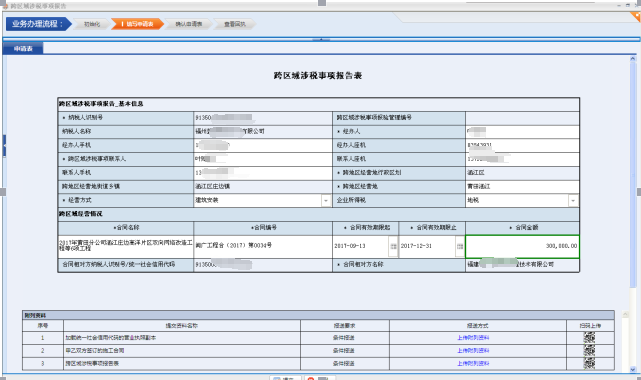Click the orange corner icon at top right
The width and height of the screenshot is (641, 380).
click(636, 16)
